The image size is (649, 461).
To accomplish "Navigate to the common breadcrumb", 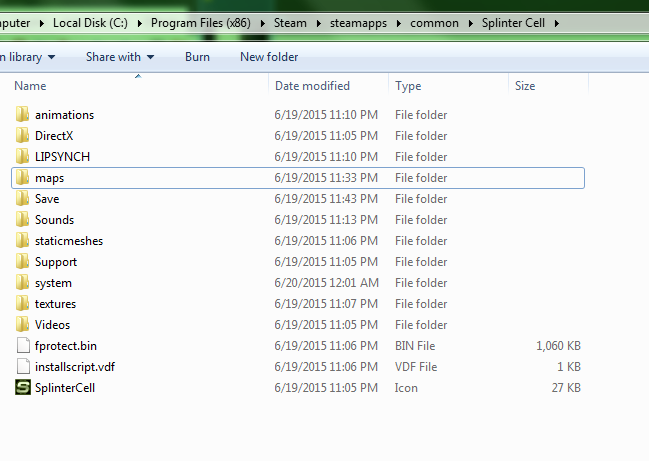I will point(434,23).
